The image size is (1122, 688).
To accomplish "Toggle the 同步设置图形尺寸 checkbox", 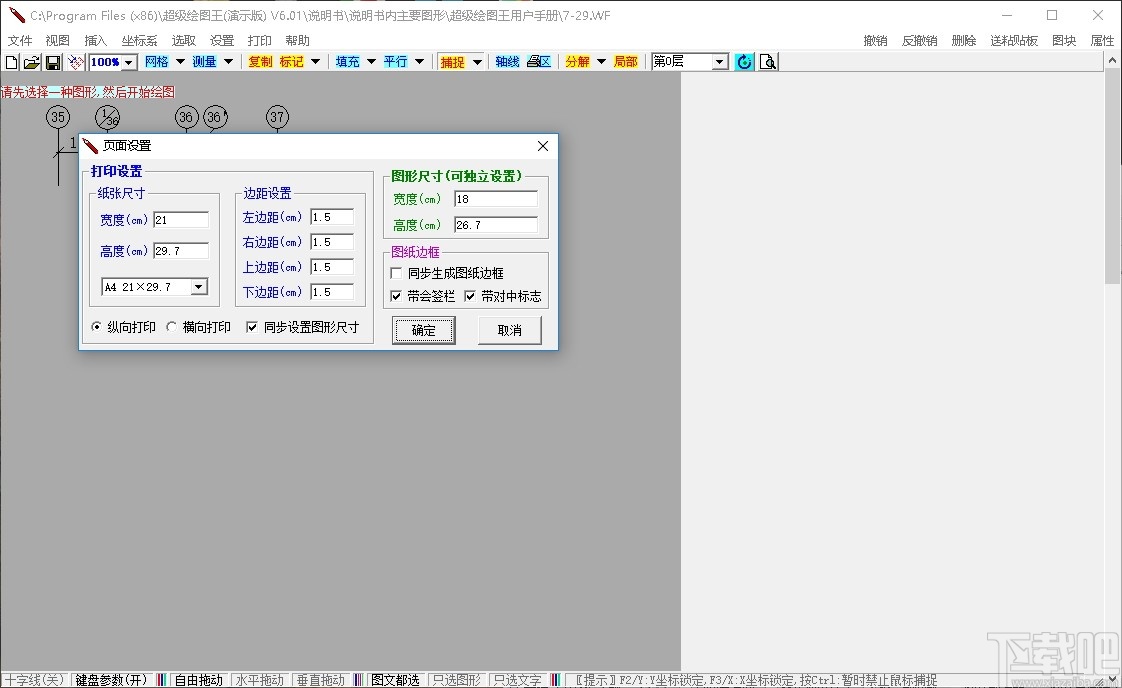I will pyautogui.click(x=251, y=327).
